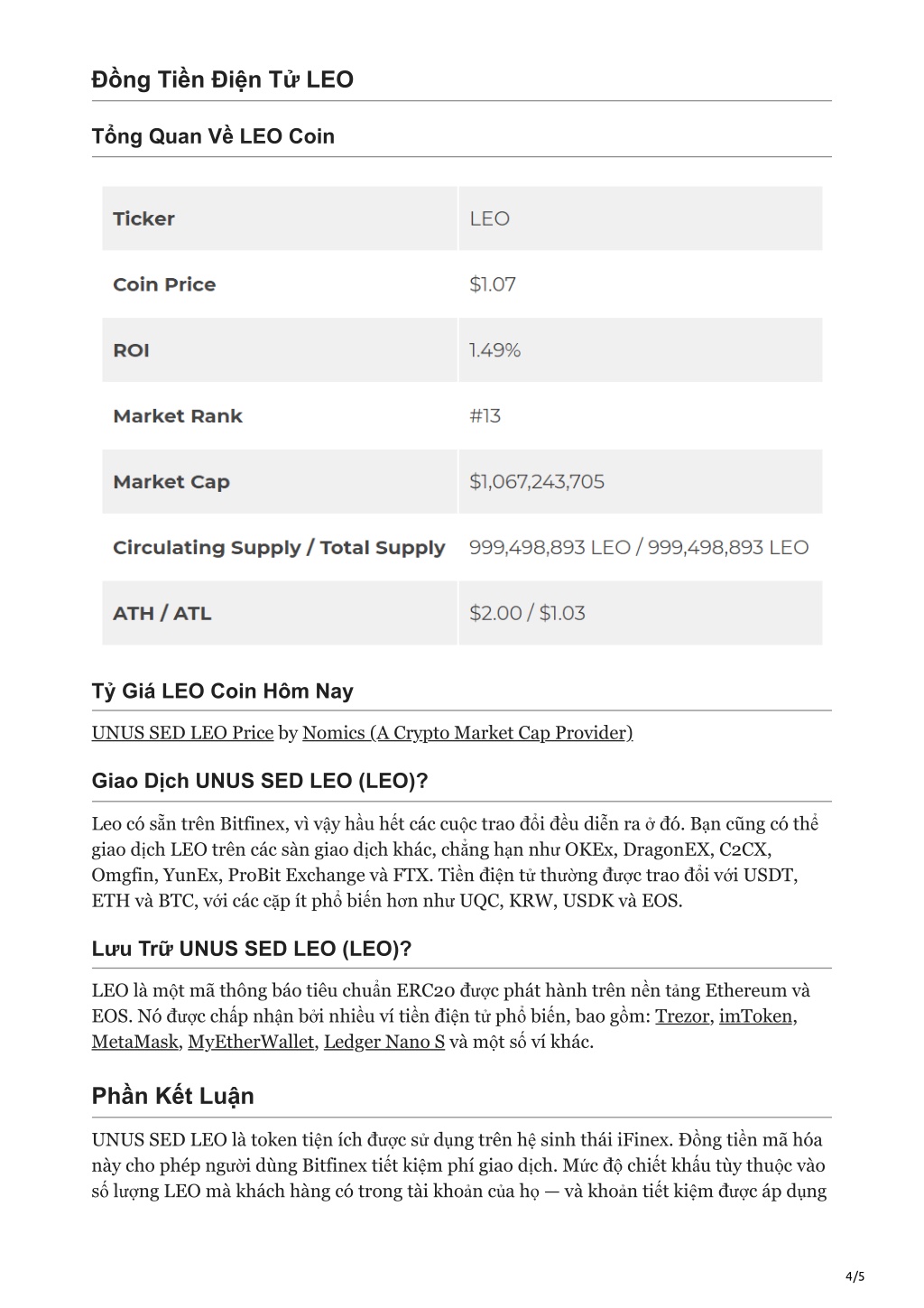Click the ROI value 1.49%
Screen dimensions: 924x1308
(494, 350)
